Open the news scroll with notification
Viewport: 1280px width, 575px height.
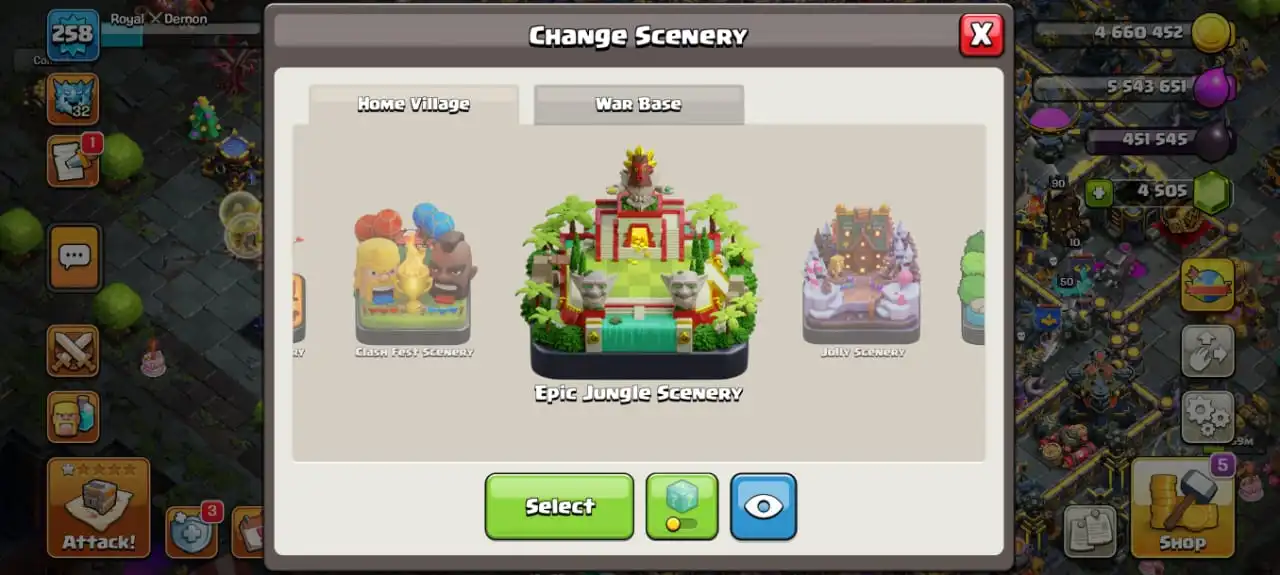73,161
